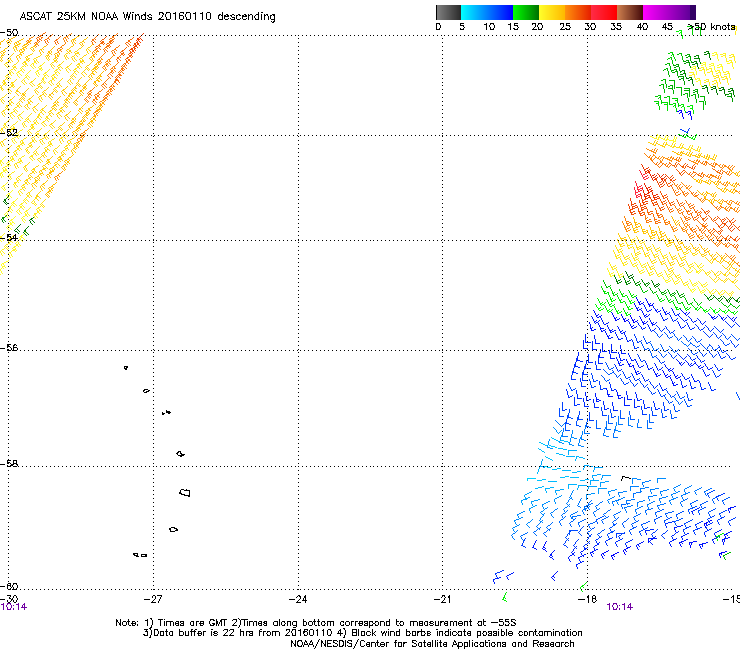Viewport: 740px width, 650px height.
Task: Click the '-60' latitude label
Action: [x=9, y=587]
